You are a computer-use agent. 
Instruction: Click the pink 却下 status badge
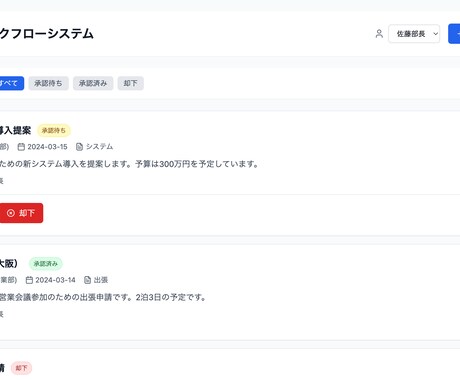21,368
